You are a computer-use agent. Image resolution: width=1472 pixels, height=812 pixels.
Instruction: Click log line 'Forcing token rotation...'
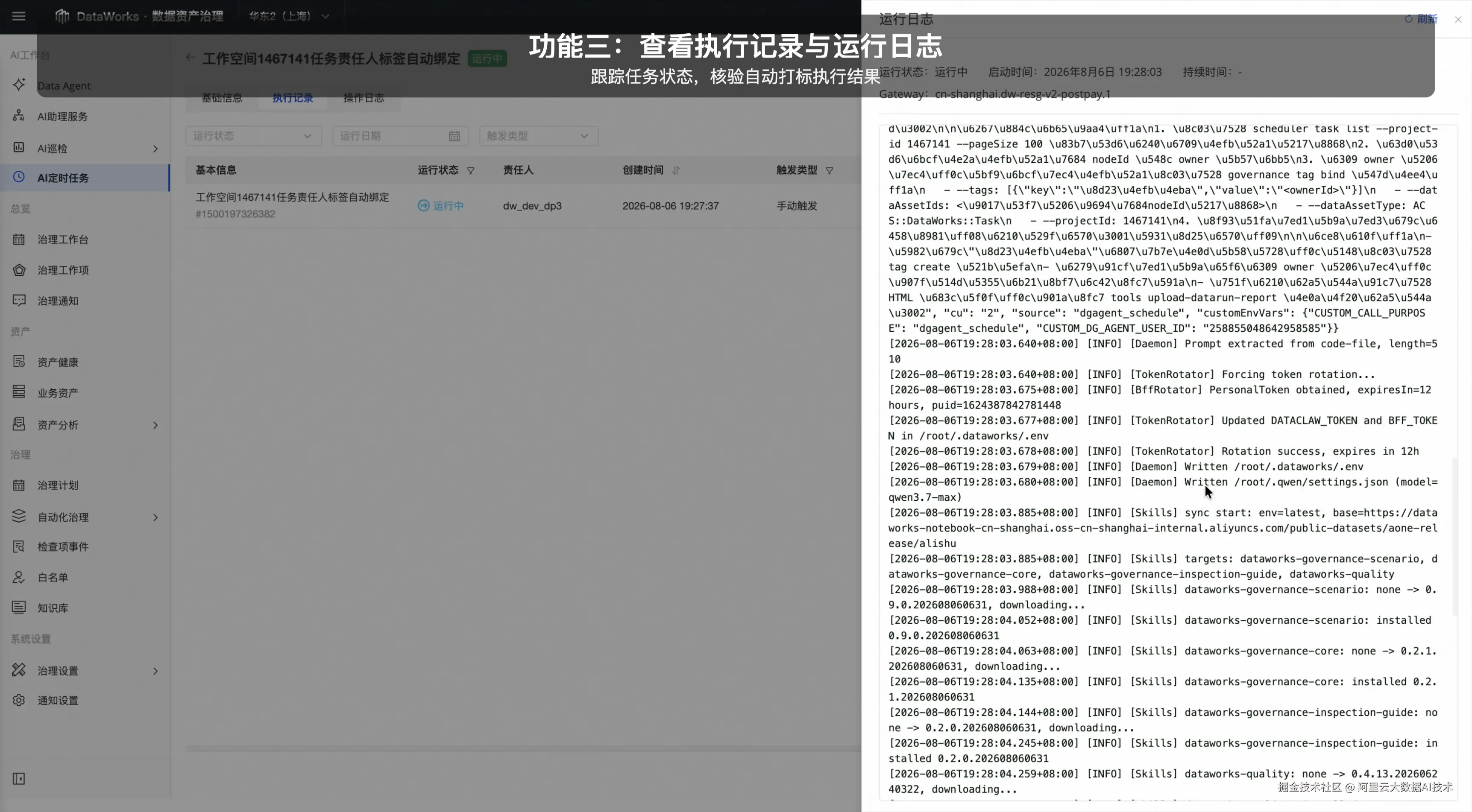[1132, 374]
